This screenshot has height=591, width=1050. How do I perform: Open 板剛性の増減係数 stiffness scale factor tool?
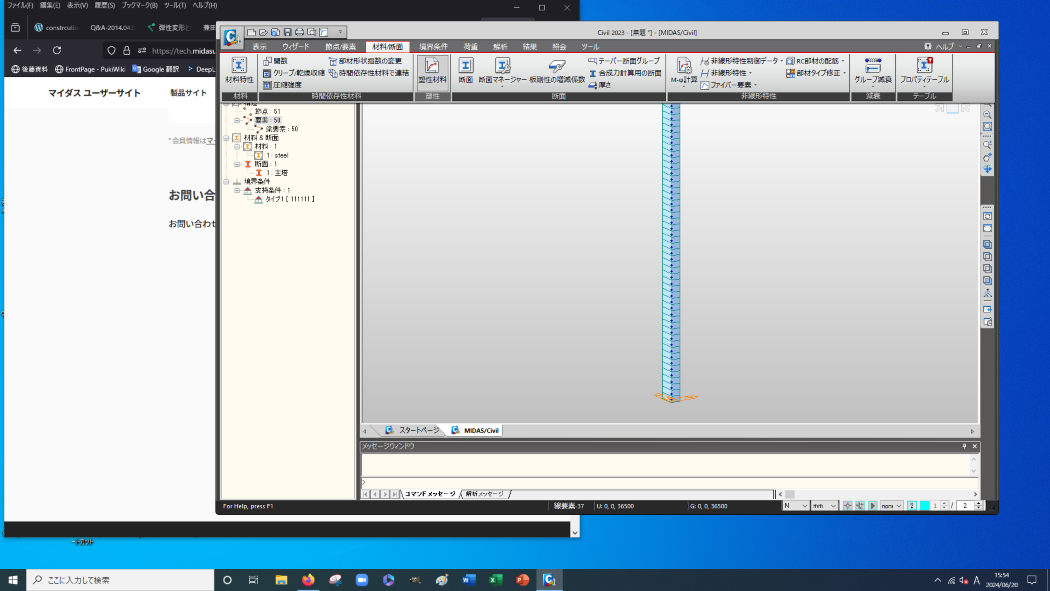coord(556,71)
